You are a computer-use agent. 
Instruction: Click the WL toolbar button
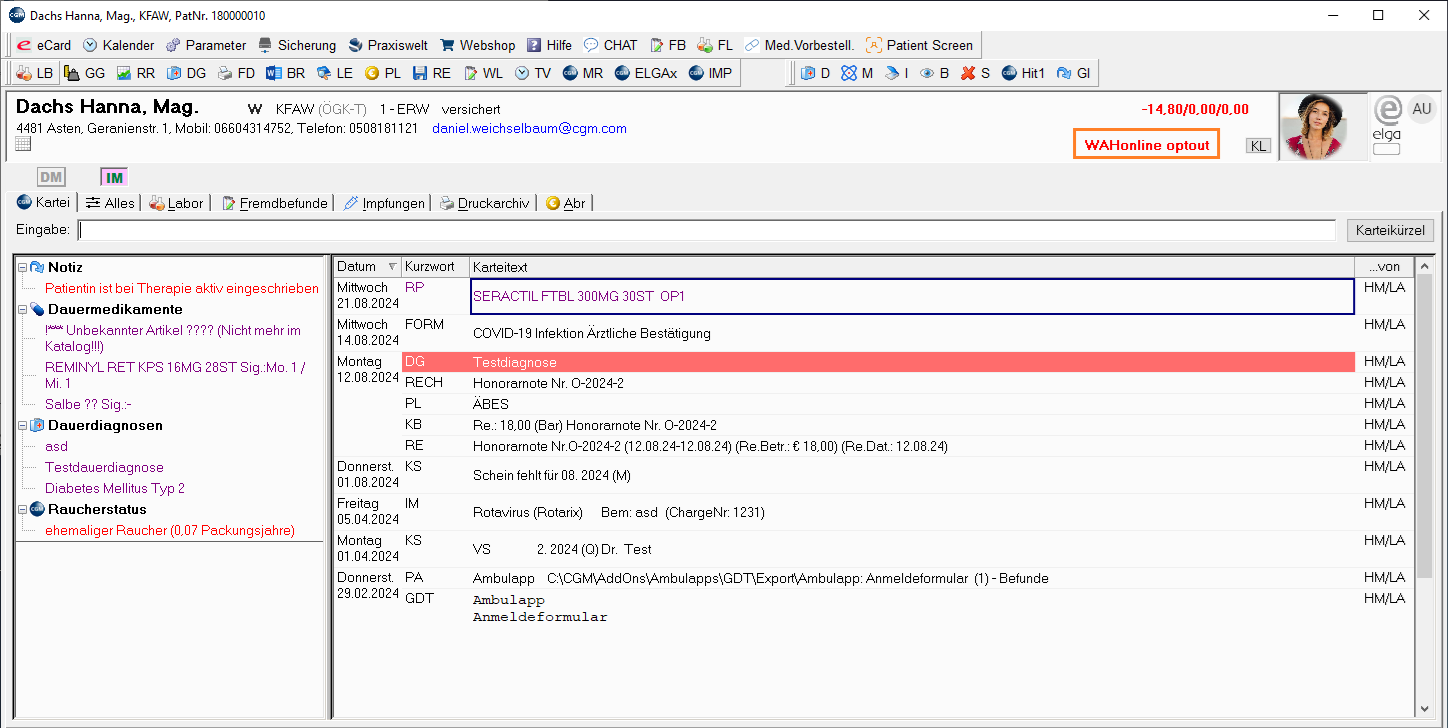tap(483, 73)
